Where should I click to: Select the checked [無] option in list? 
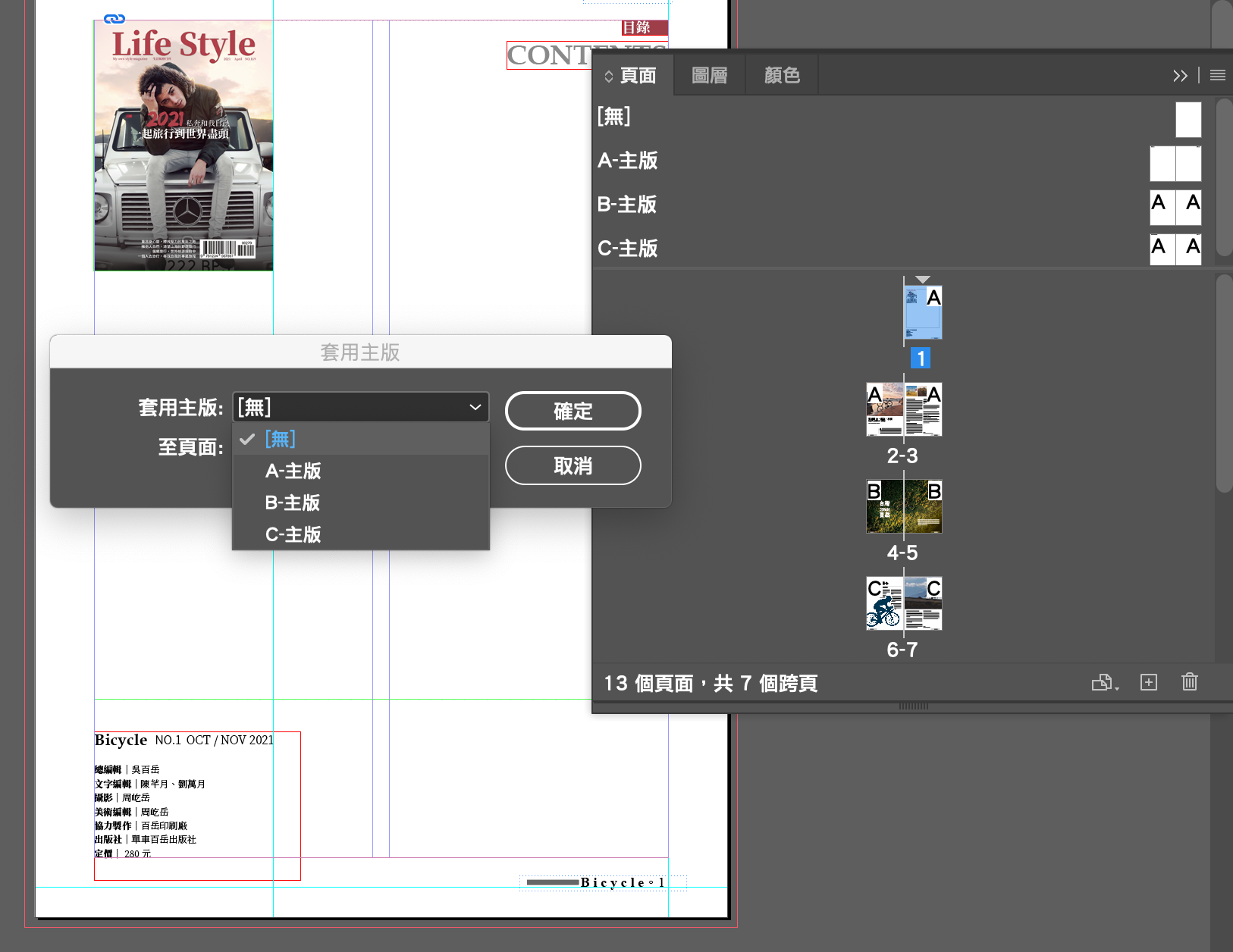coord(281,439)
